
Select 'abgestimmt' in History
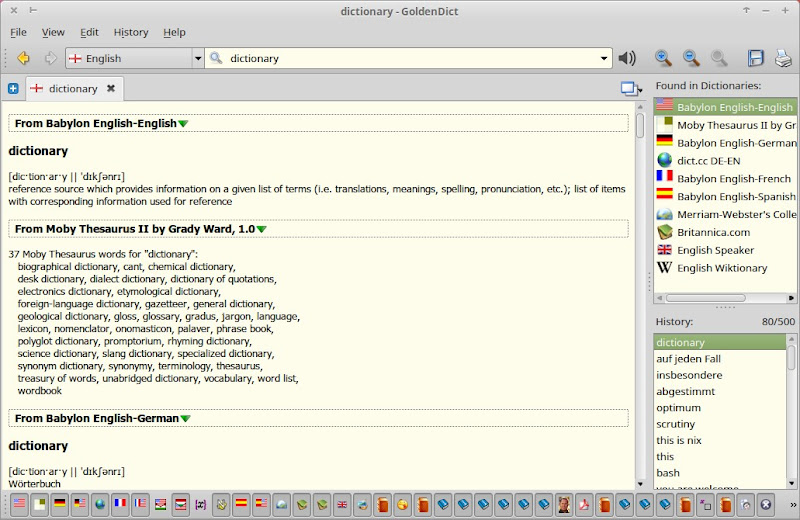pyautogui.click(x=720, y=391)
